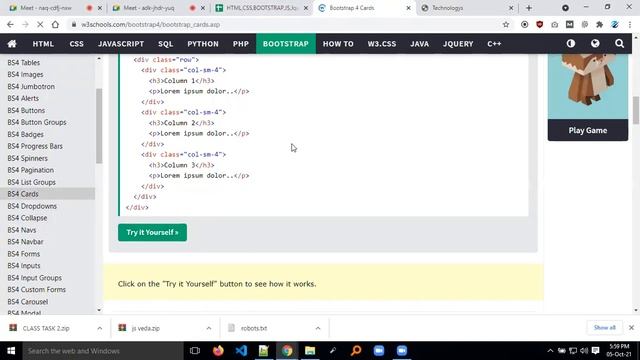Viewport: 640px width, 360px height.
Task: Open the JAVASCRIPT menu item
Action: [121, 44]
